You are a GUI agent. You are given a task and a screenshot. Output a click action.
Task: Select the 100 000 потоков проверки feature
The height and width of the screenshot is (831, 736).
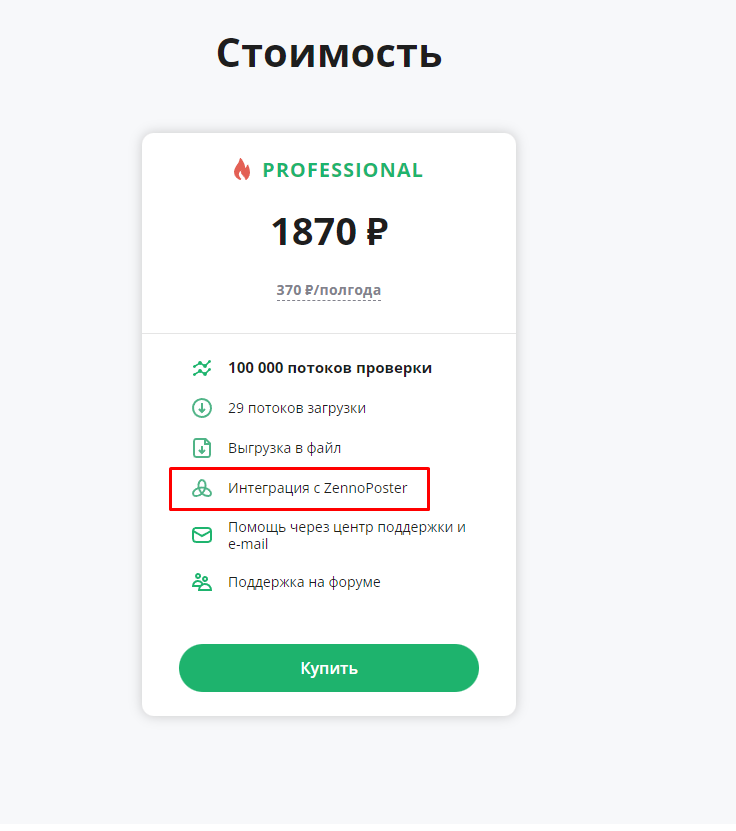330,368
